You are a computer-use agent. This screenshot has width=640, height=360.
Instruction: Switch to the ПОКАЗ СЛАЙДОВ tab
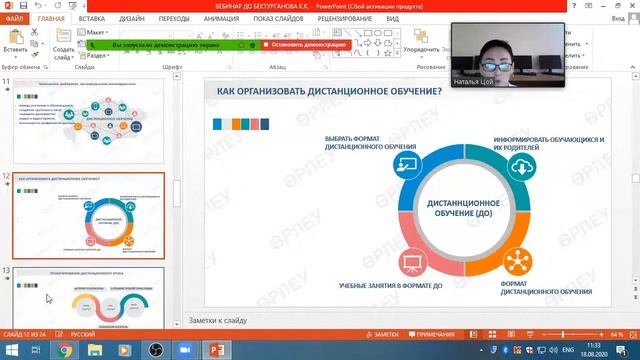[278, 19]
